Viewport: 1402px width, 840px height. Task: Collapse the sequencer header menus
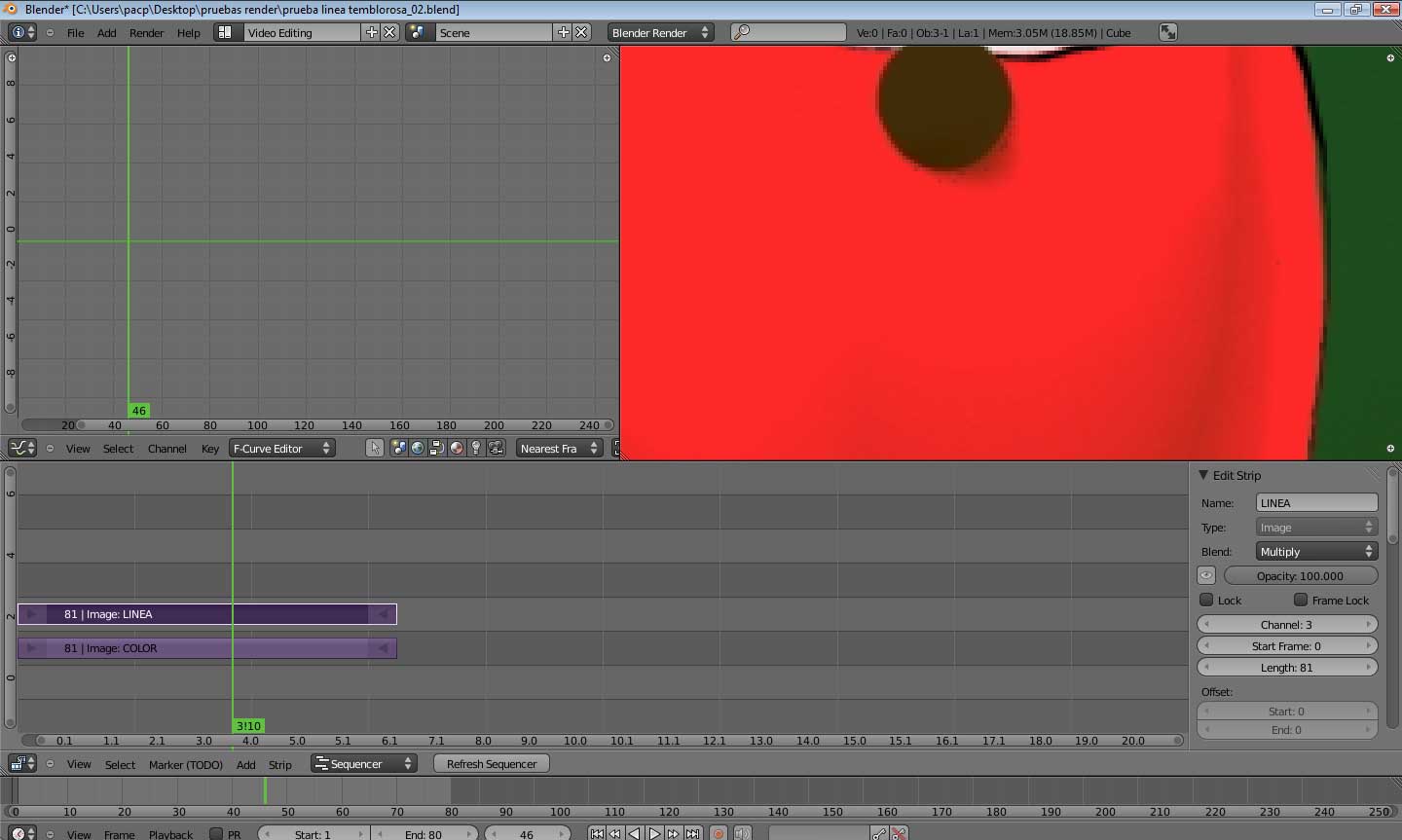[x=50, y=764]
